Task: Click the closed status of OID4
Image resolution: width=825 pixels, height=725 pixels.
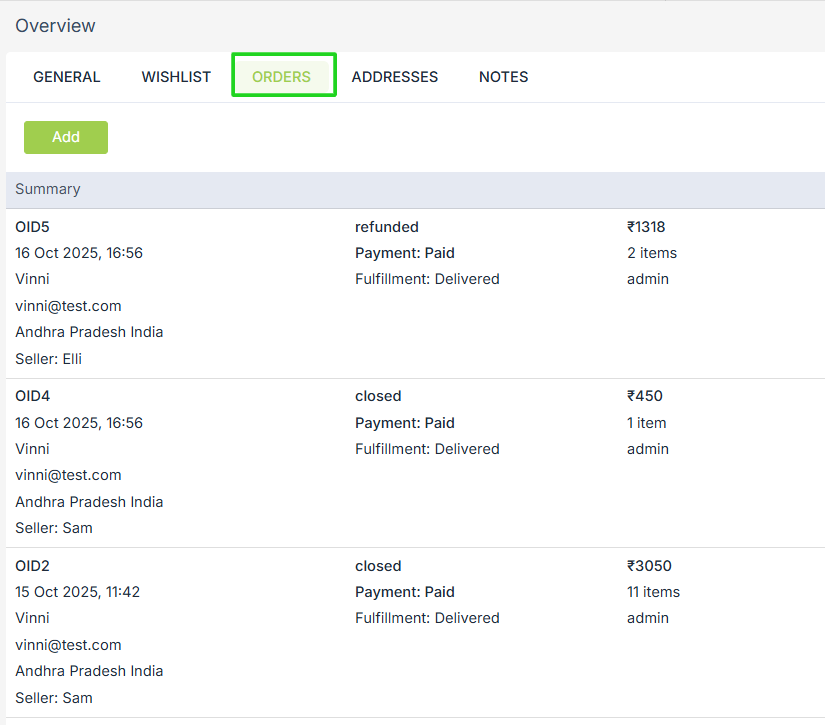Action: [378, 396]
